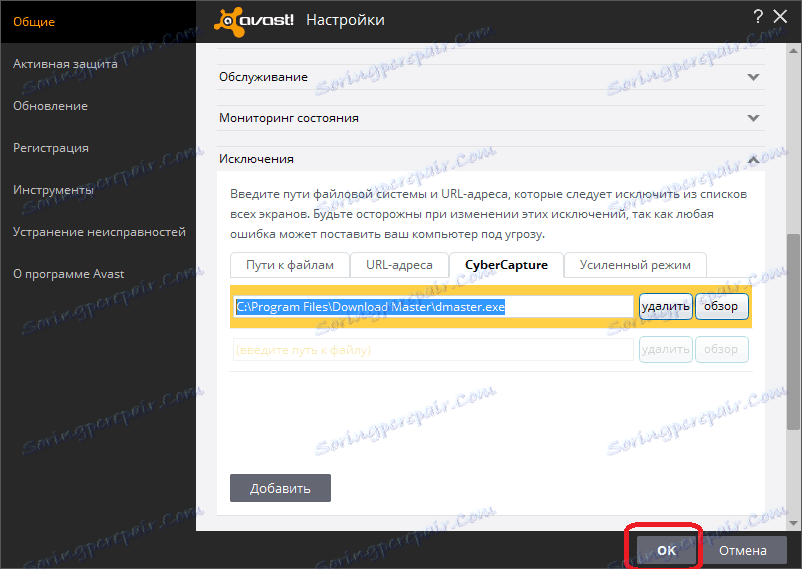
Task: Switch to the Усиленный режим tab
Action: tap(635, 265)
